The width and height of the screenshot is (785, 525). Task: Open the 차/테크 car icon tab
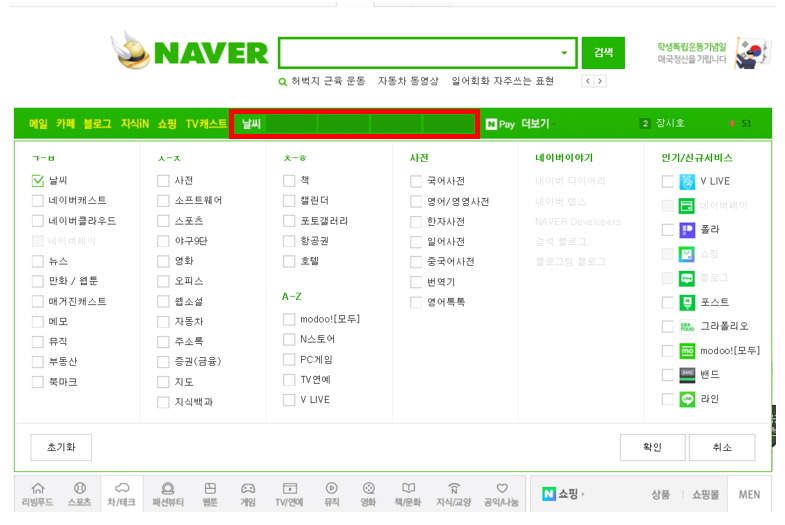tap(122, 494)
